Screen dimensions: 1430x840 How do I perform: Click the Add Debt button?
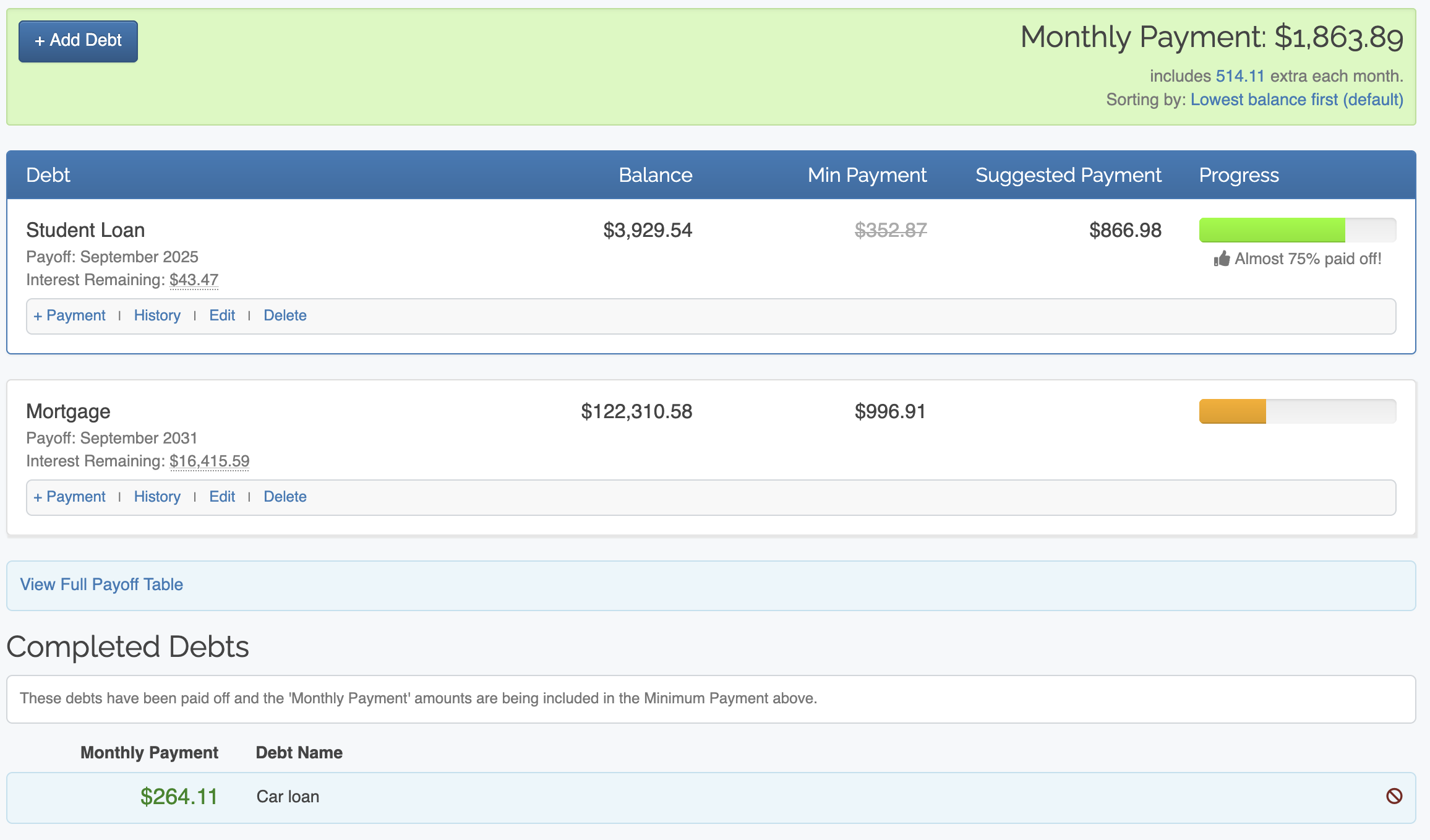[x=78, y=41]
